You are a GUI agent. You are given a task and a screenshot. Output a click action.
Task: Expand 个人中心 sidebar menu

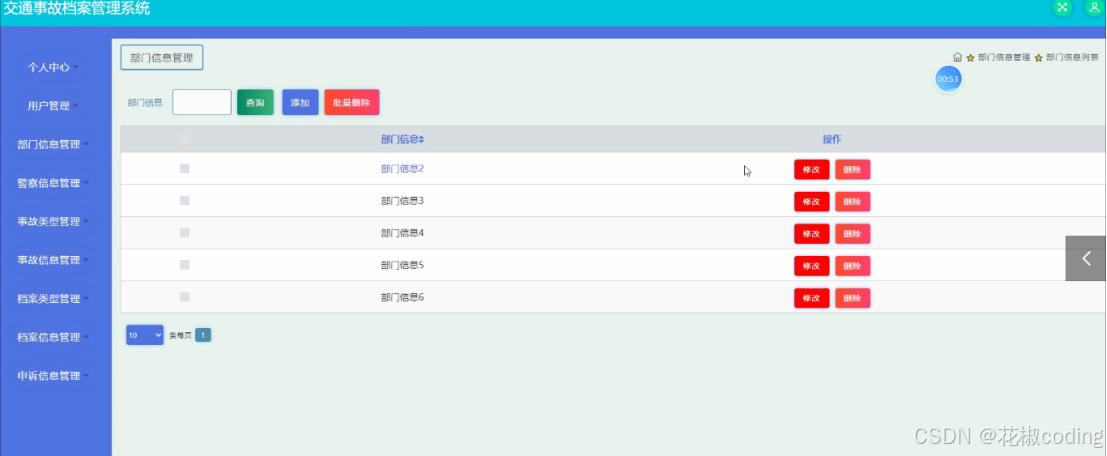[53, 67]
